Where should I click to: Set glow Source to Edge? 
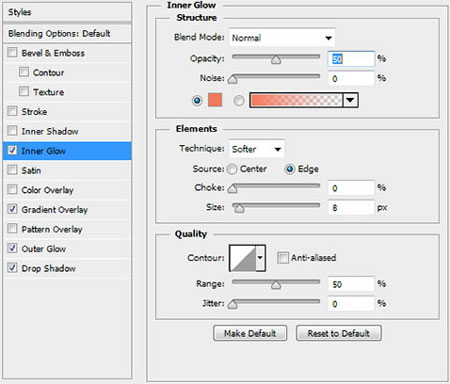289,169
